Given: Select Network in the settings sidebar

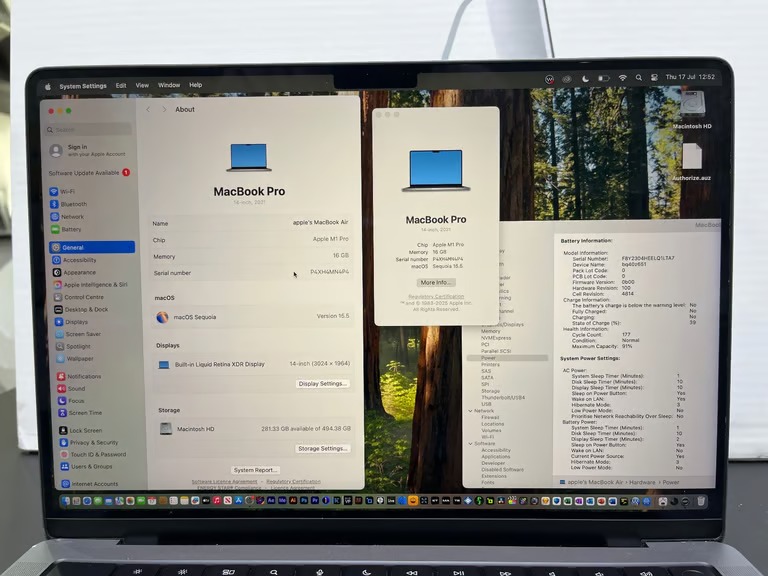Looking at the screenshot, I should click(x=67, y=216).
